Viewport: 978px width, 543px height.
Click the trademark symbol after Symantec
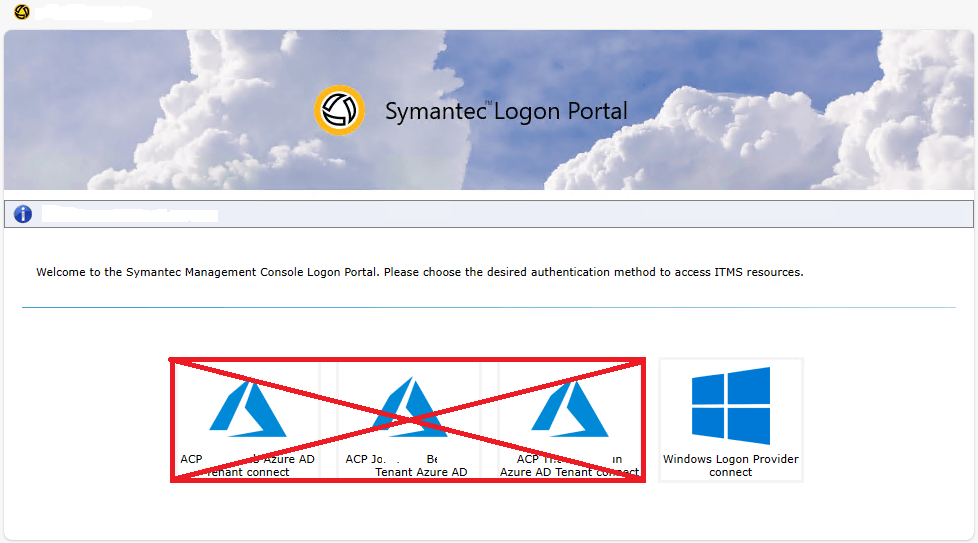pyautogui.click(x=489, y=103)
